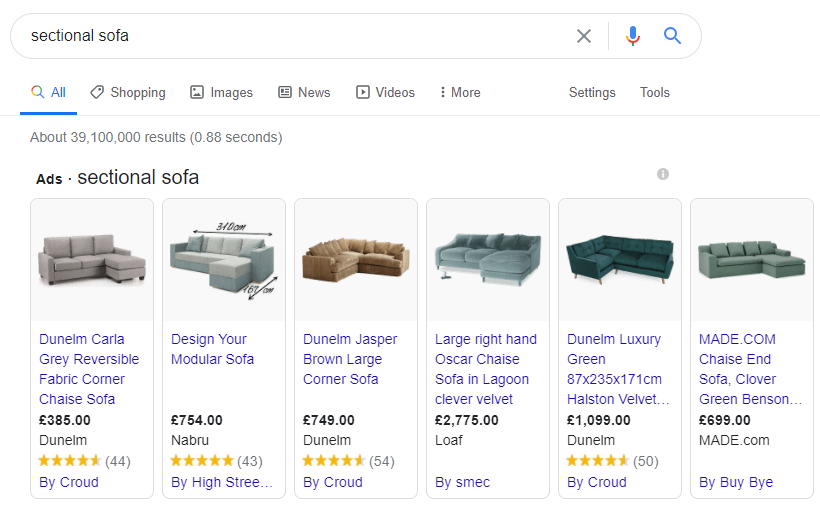
Task: Click the £749.00 price
Action: tap(328, 420)
